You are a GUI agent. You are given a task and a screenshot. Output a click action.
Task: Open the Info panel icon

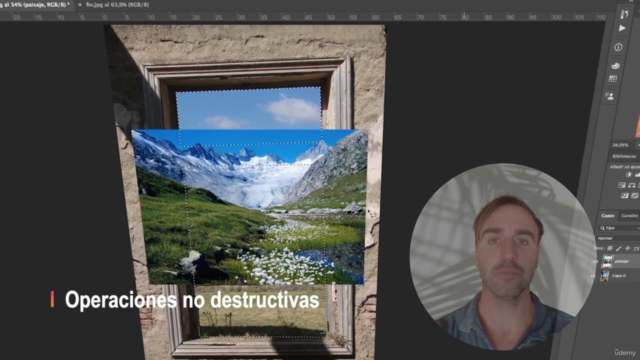point(618,47)
